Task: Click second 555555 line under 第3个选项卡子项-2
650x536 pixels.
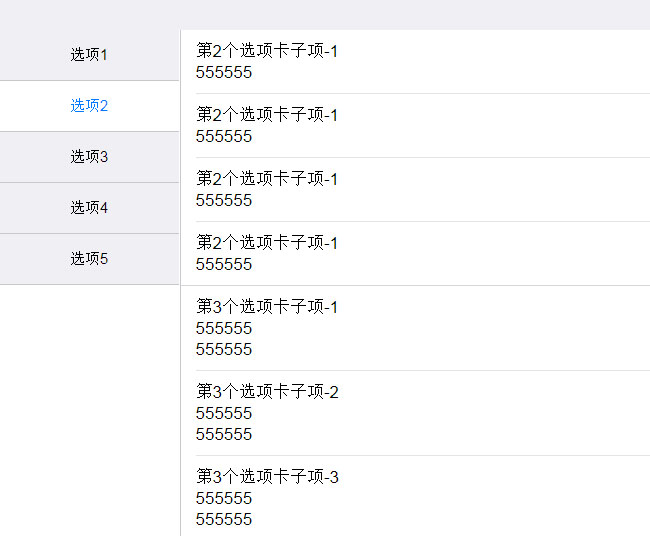Action: (224, 434)
